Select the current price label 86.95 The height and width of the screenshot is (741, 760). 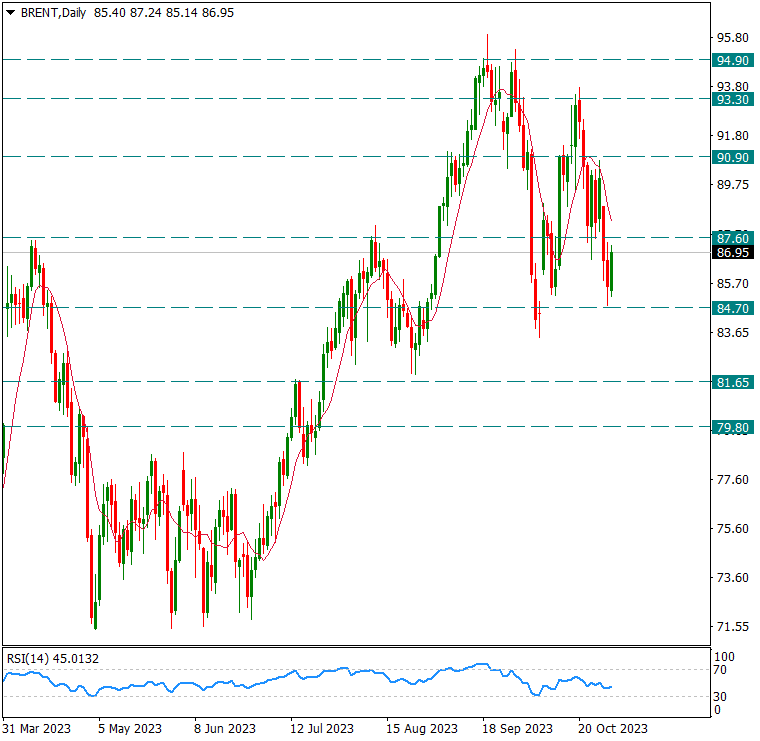(733, 252)
